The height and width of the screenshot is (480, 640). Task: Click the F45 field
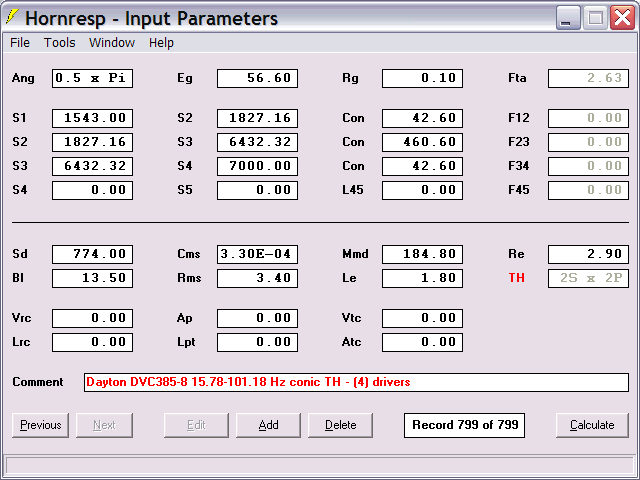pos(588,190)
